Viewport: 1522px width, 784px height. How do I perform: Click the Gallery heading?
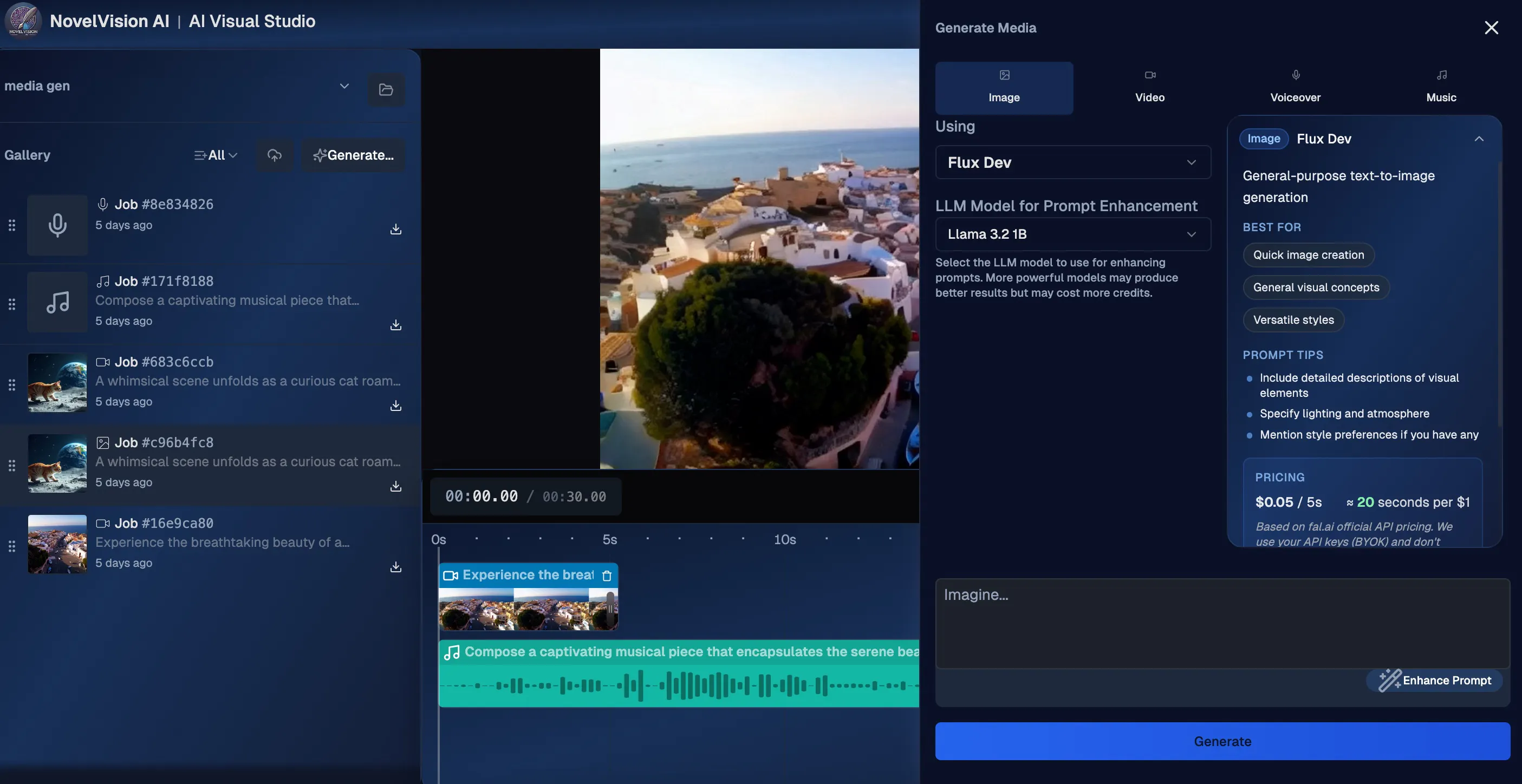(x=27, y=155)
